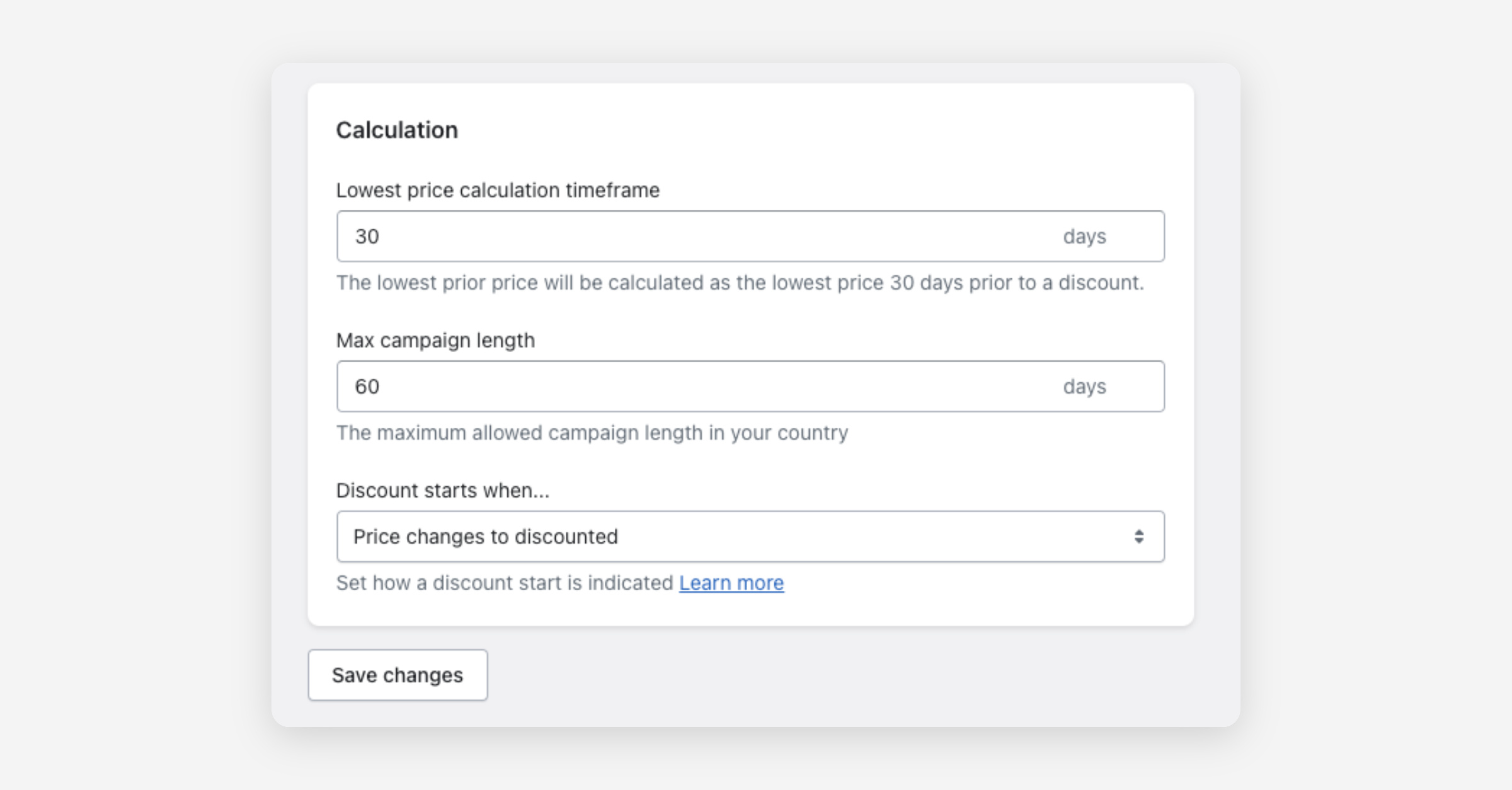Click the Save changes button
The height and width of the screenshot is (790, 1512).
[x=398, y=675]
